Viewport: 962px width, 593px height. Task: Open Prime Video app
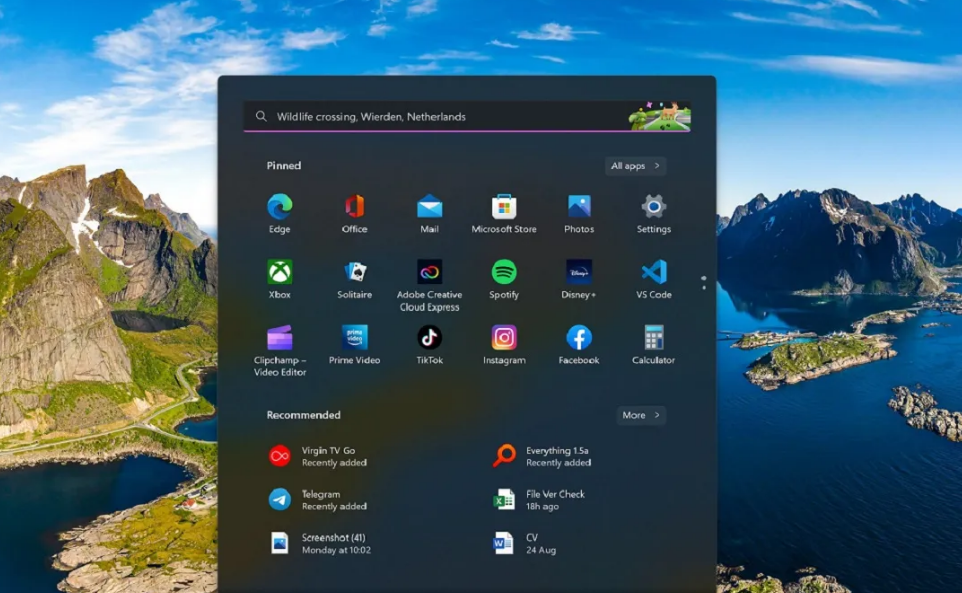(355, 345)
